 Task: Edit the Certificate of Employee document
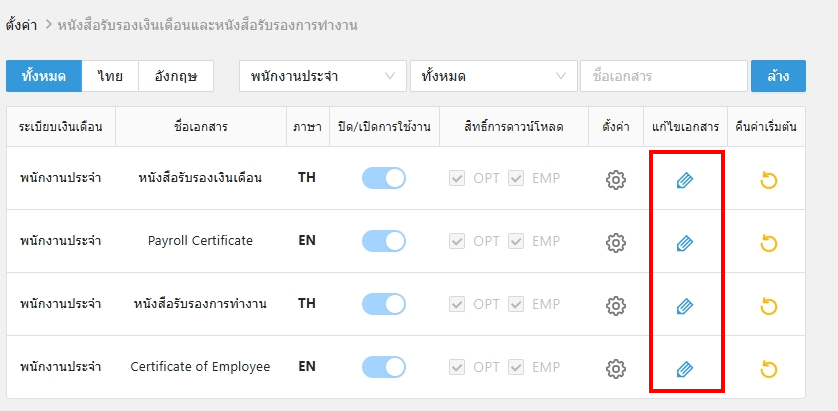685,369
